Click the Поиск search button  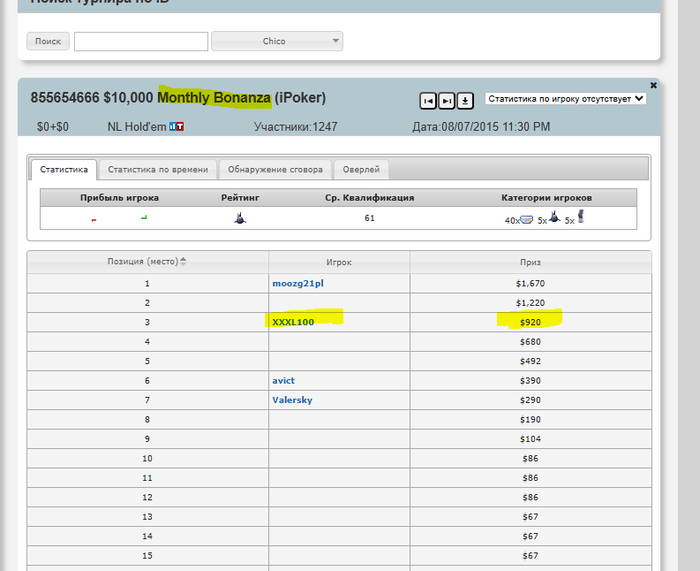48,41
